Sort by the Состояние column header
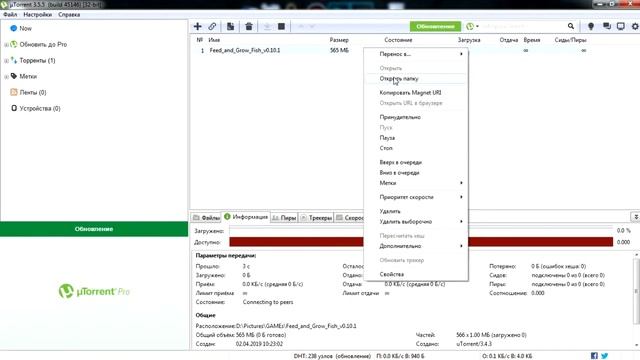Viewport: 640px width, 360px height. (398, 40)
